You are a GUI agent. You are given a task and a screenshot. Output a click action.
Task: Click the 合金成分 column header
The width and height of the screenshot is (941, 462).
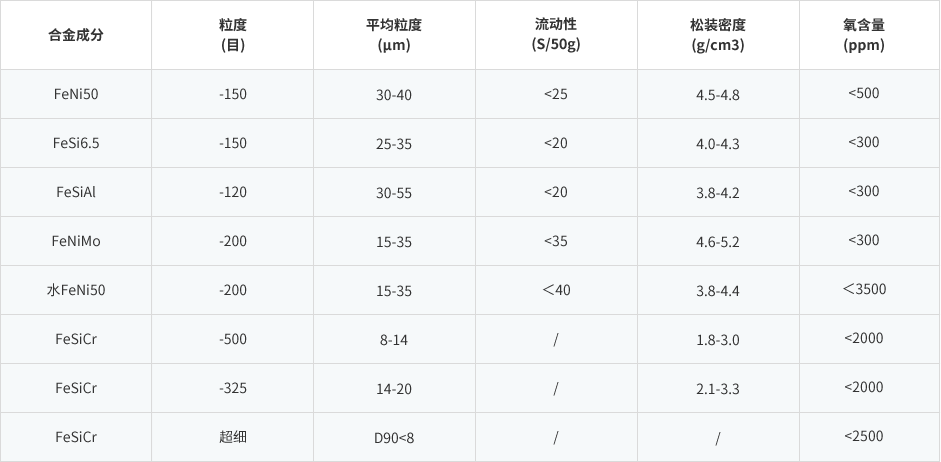[x=76, y=35]
